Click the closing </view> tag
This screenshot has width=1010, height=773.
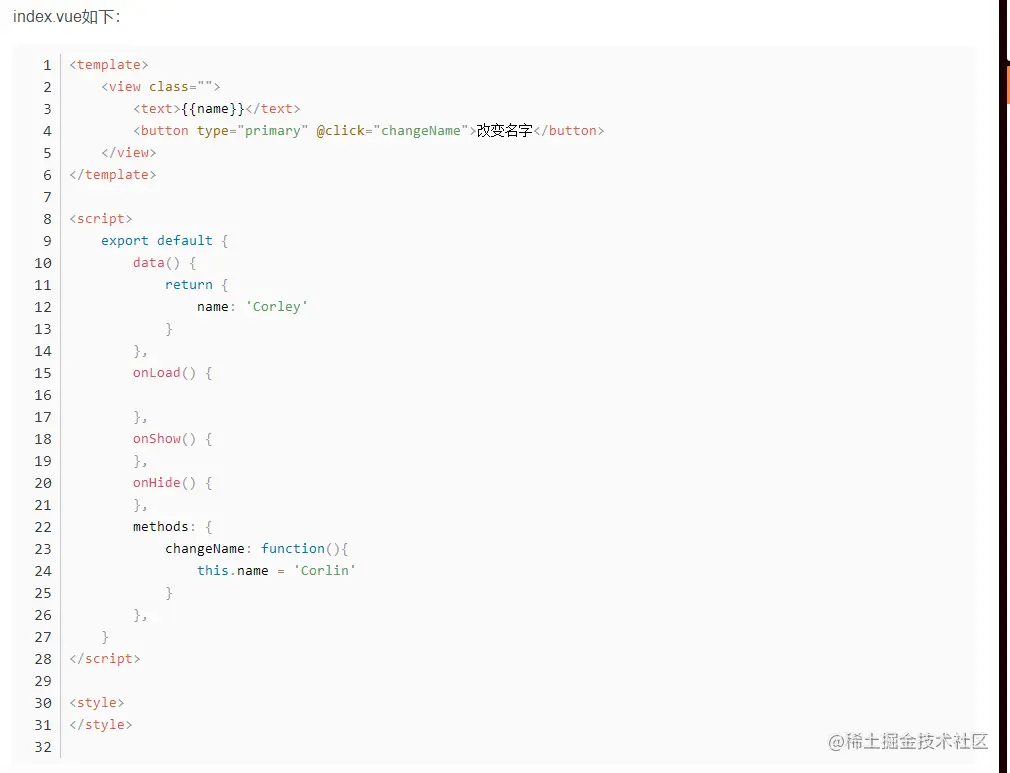pyautogui.click(x=129, y=153)
